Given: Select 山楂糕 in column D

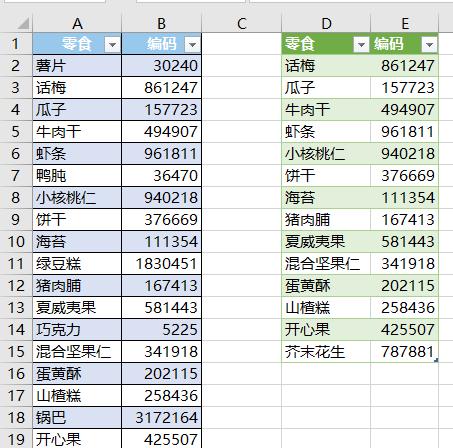Looking at the screenshot, I should (x=326, y=308).
